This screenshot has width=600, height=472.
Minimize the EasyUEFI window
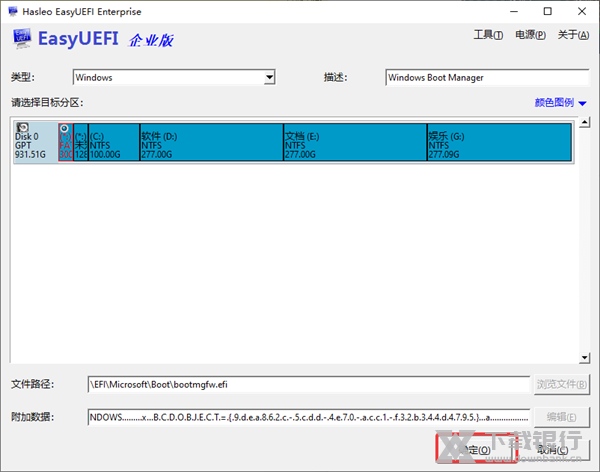point(514,11)
